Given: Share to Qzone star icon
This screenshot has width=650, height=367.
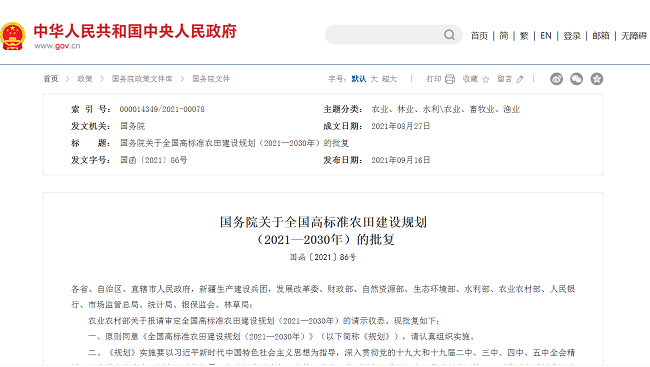Looking at the screenshot, I should (597, 79).
